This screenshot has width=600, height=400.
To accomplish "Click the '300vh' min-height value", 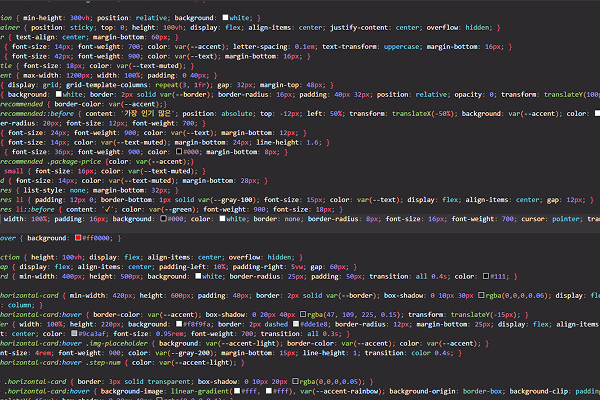I will pyautogui.click(x=79, y=18).
